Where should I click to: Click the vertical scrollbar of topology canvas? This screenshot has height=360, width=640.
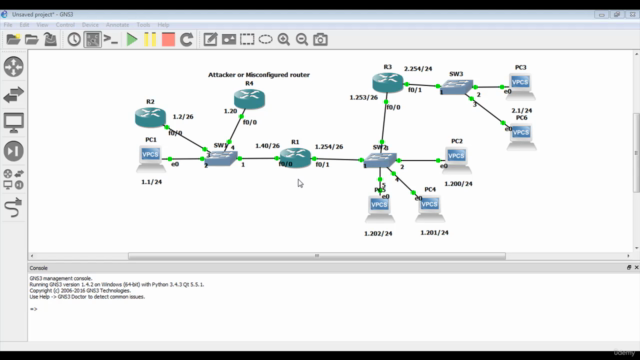(636, 152)
